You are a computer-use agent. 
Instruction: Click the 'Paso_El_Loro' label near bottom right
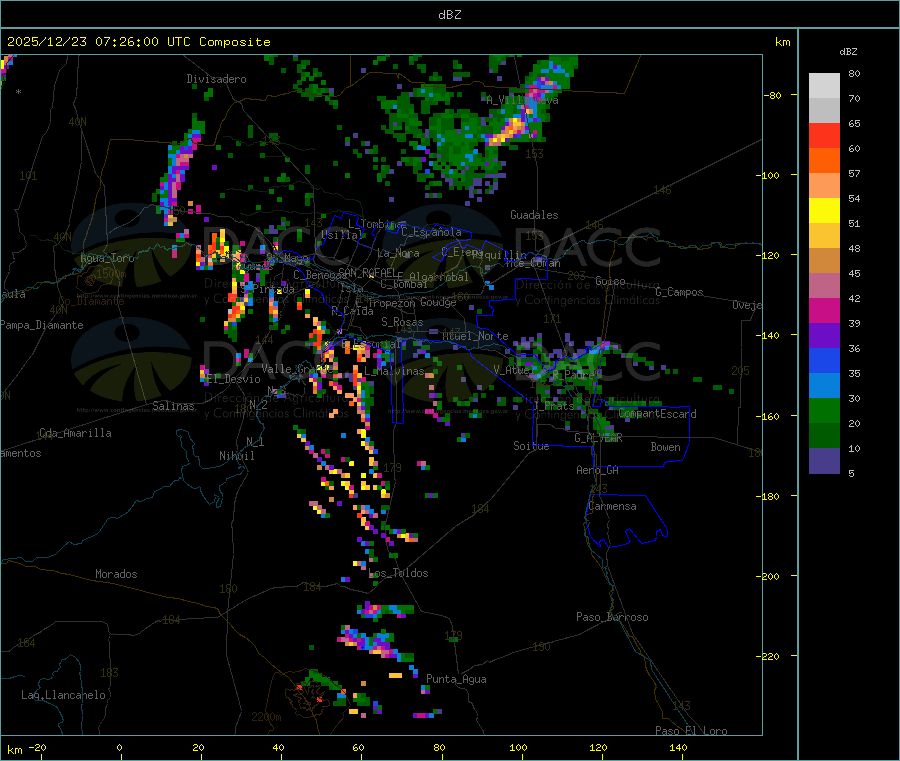coord(691,731)
